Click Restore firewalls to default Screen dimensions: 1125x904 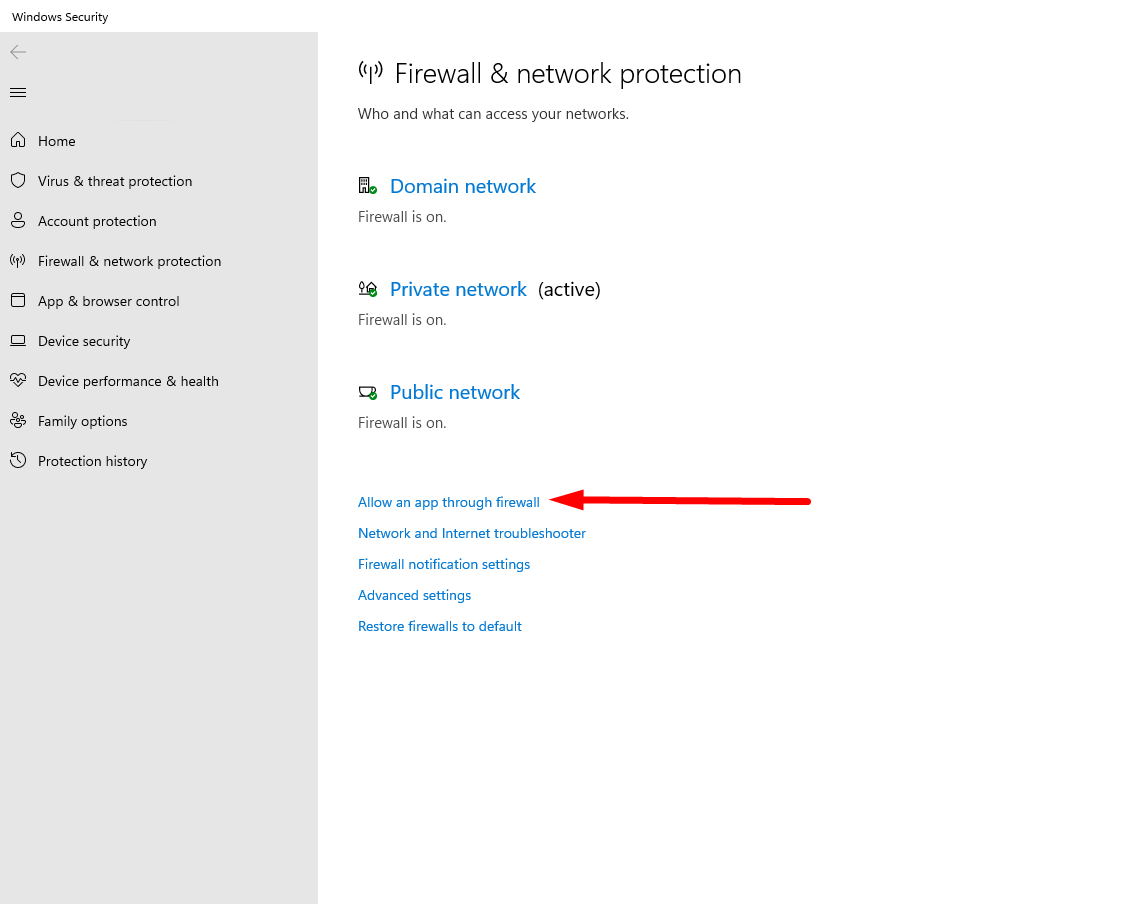(440, 626)
